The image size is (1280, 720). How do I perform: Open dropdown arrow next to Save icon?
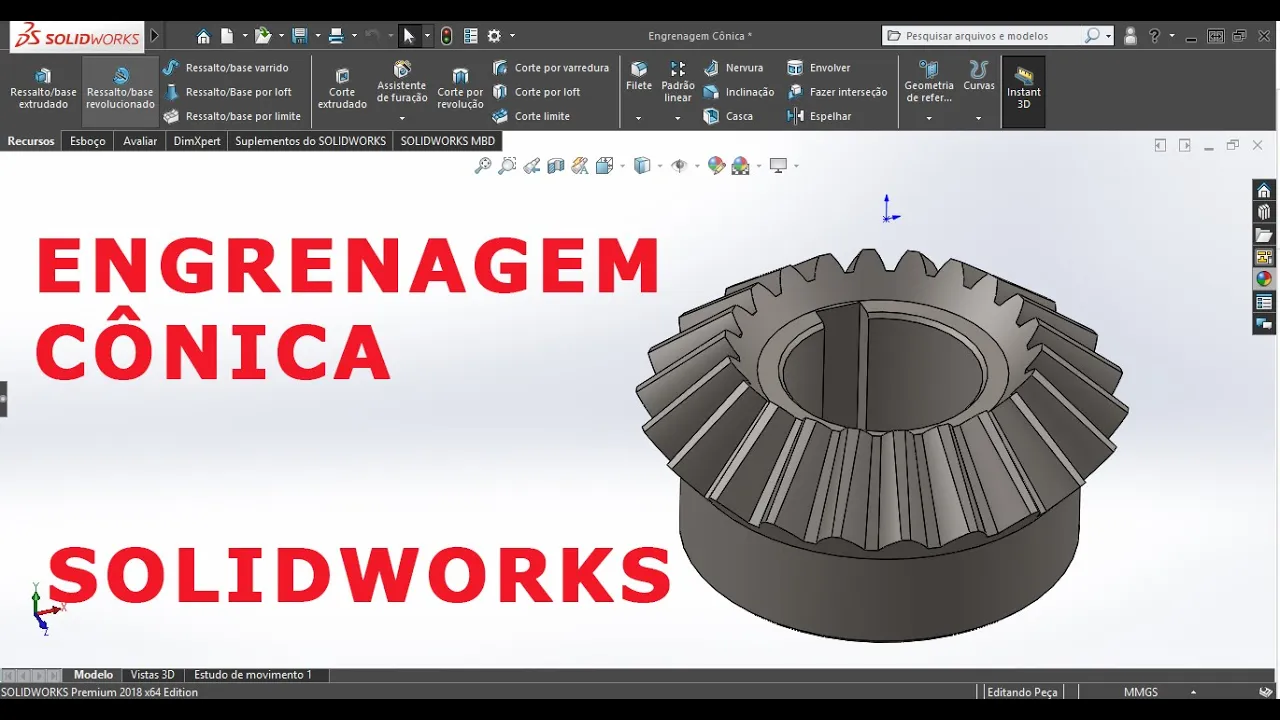click(317, 36)
